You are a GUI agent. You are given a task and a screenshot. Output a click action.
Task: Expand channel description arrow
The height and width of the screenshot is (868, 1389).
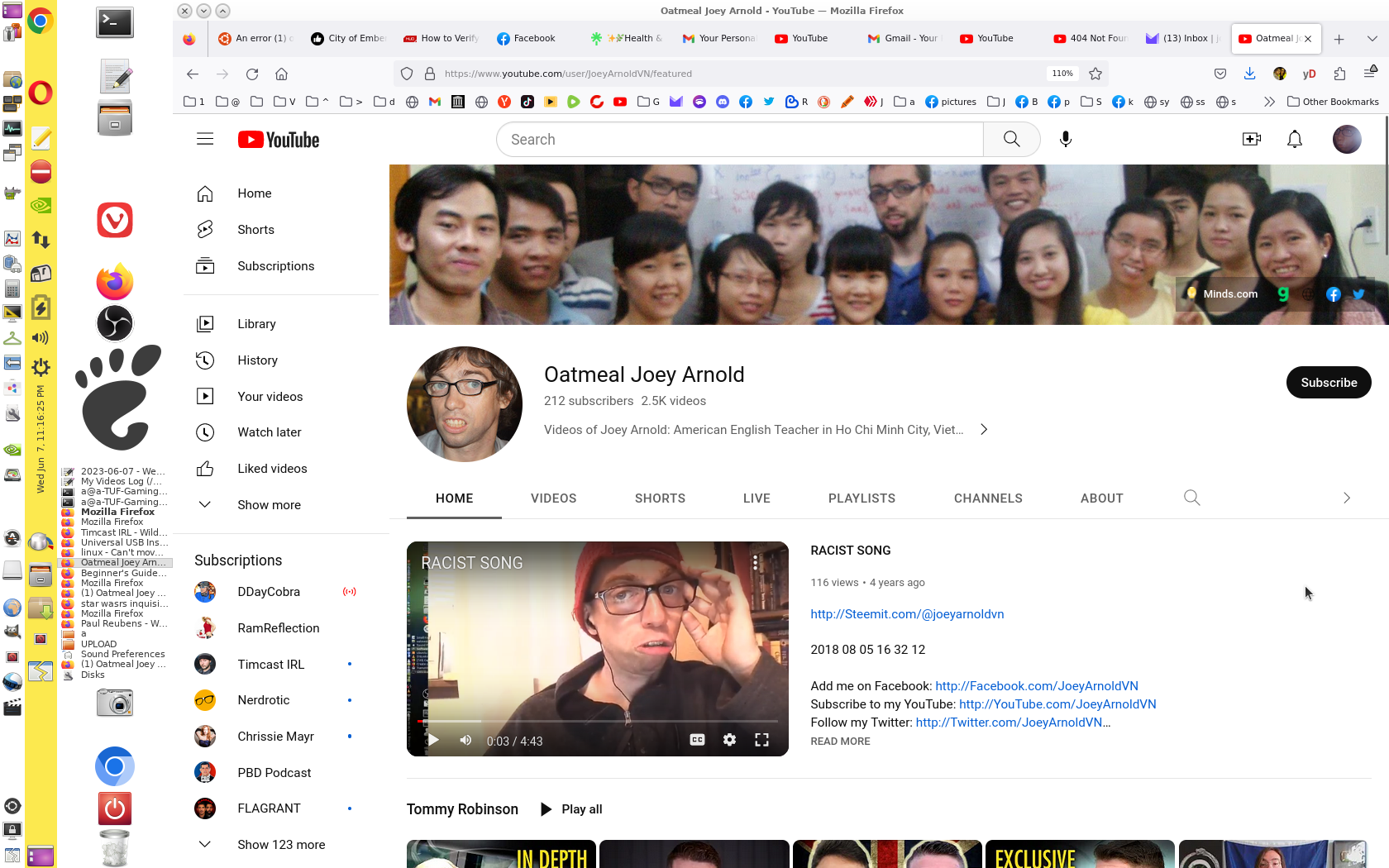tap(984, 430)
